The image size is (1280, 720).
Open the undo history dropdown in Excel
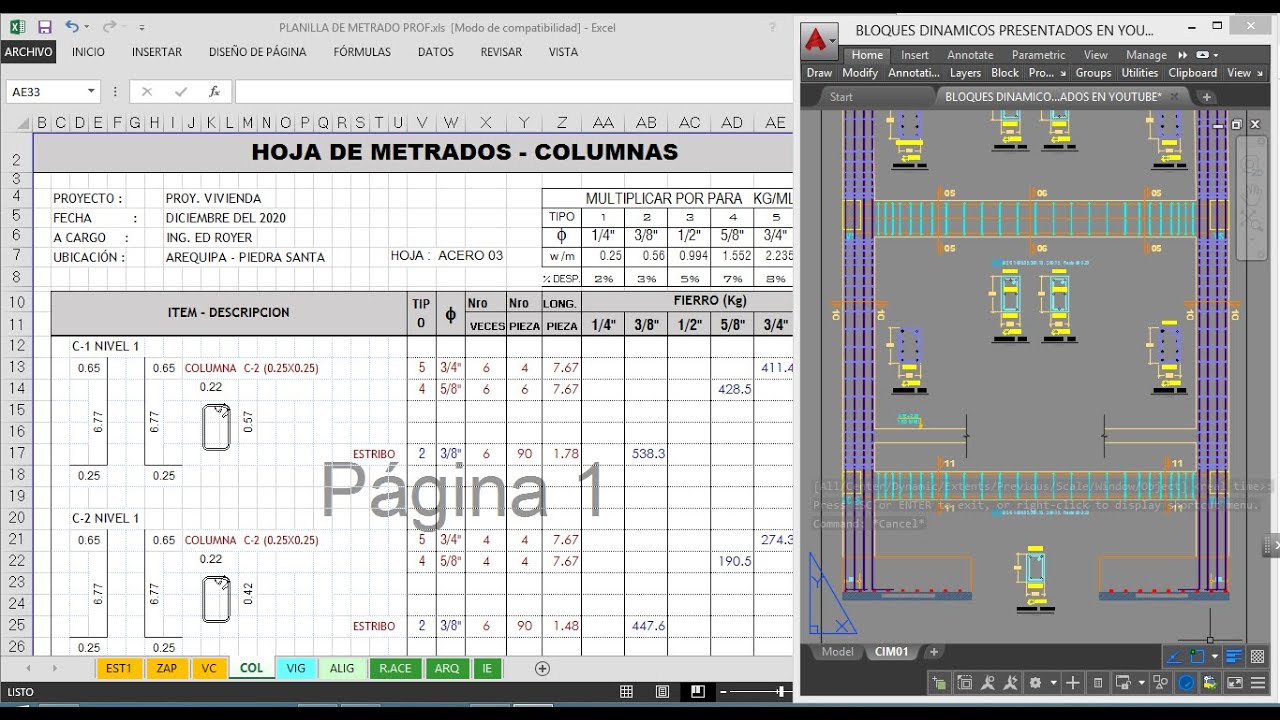86,27
